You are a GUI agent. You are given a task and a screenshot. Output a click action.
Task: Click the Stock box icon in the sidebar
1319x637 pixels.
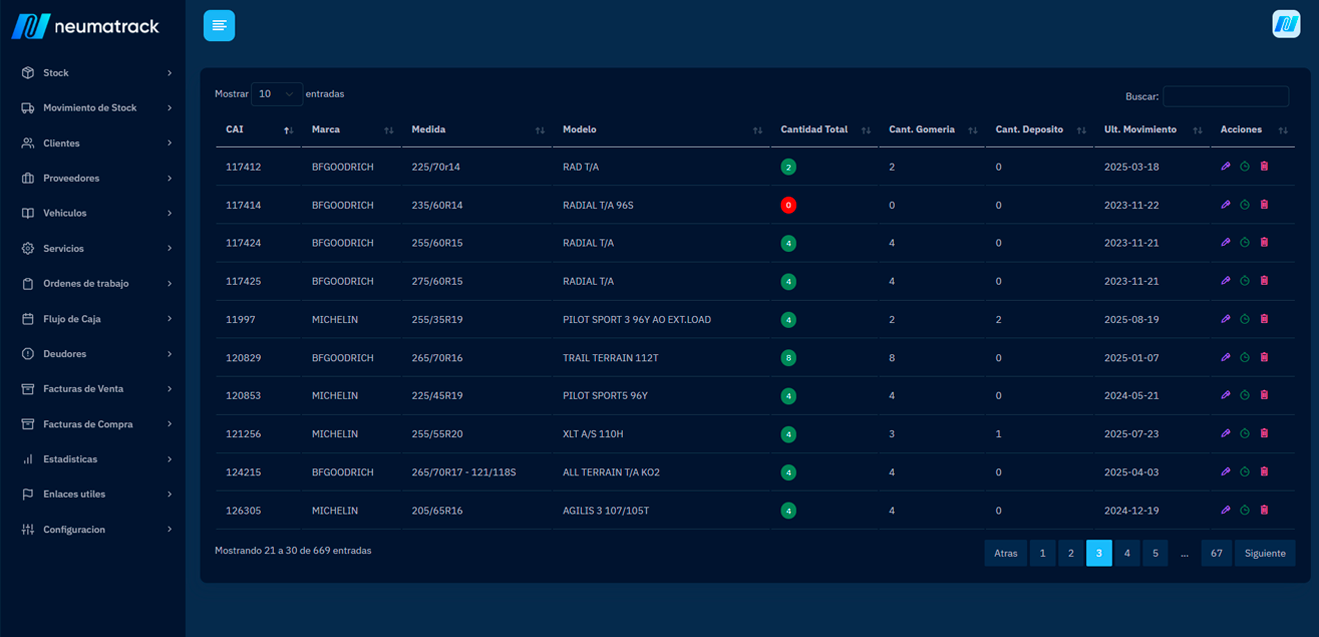click(28, 73)
